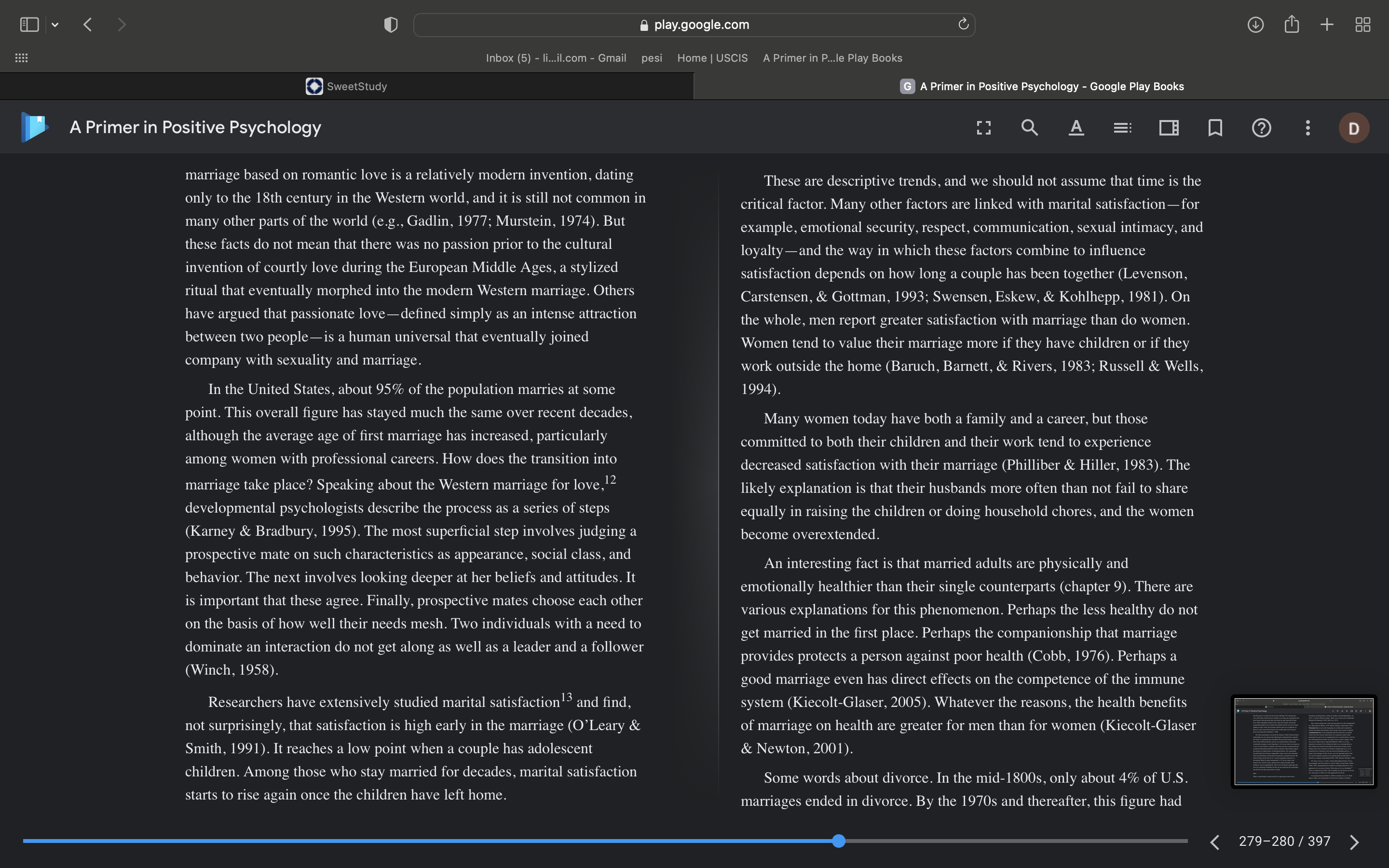Open the favorites grid launcher icon
The height and width of the screenshot is (868, 1389).
coord(21,58)
